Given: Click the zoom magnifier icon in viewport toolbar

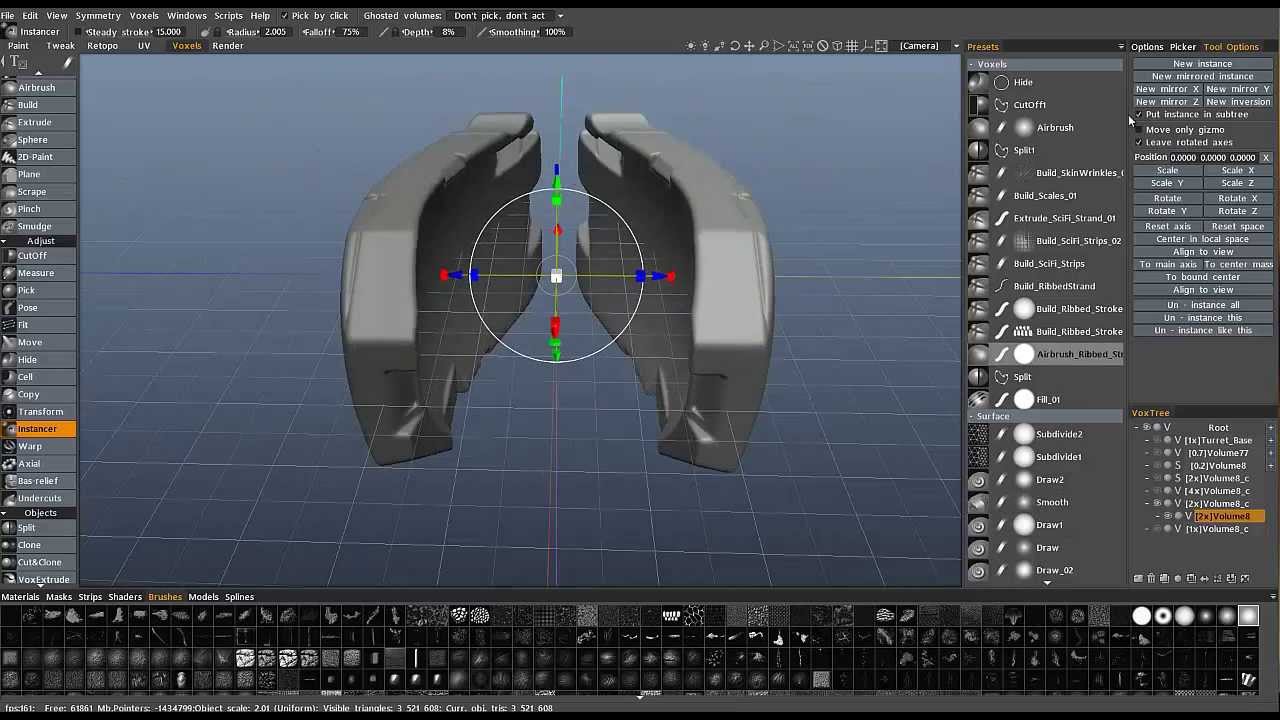Looking at the screenshot, I should pos(764,46).
